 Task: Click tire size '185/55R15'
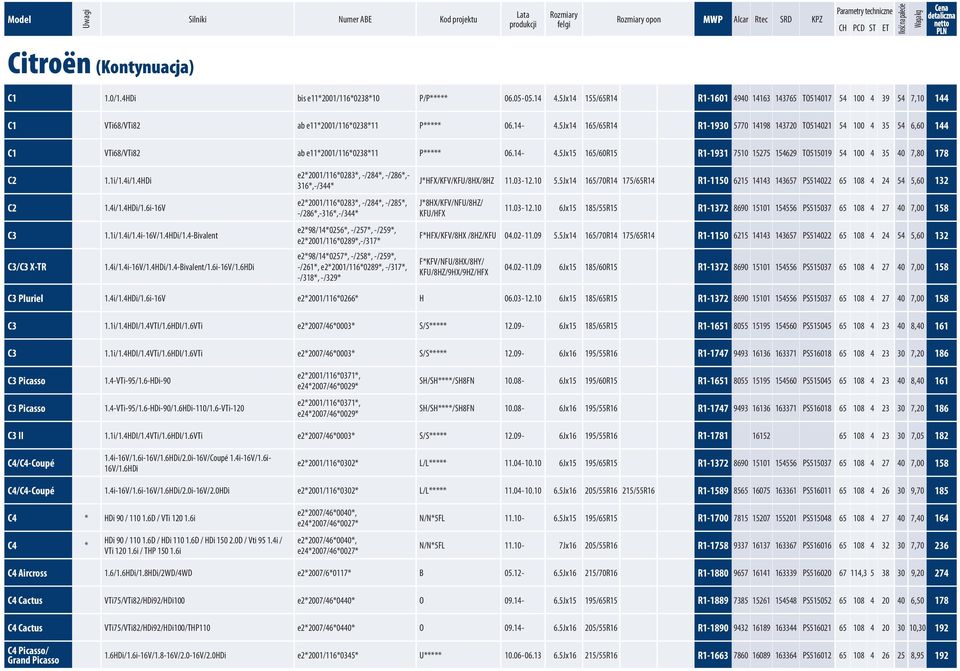click(x=601, y=208)
